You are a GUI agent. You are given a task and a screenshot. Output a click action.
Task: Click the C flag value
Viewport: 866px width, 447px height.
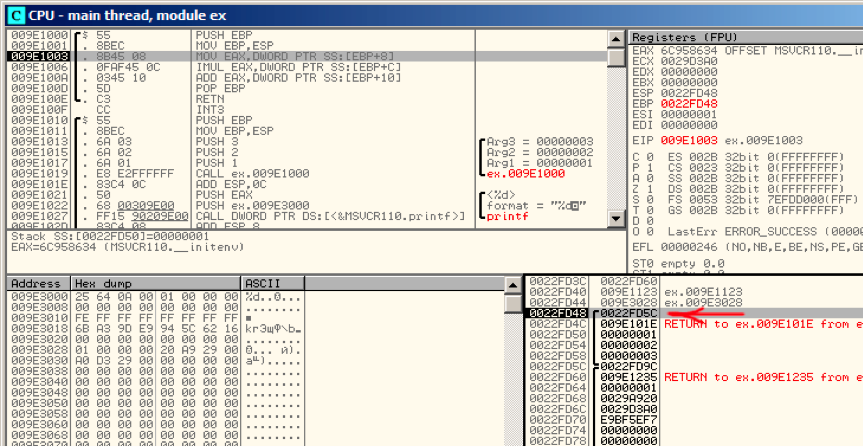pos(650,157)
